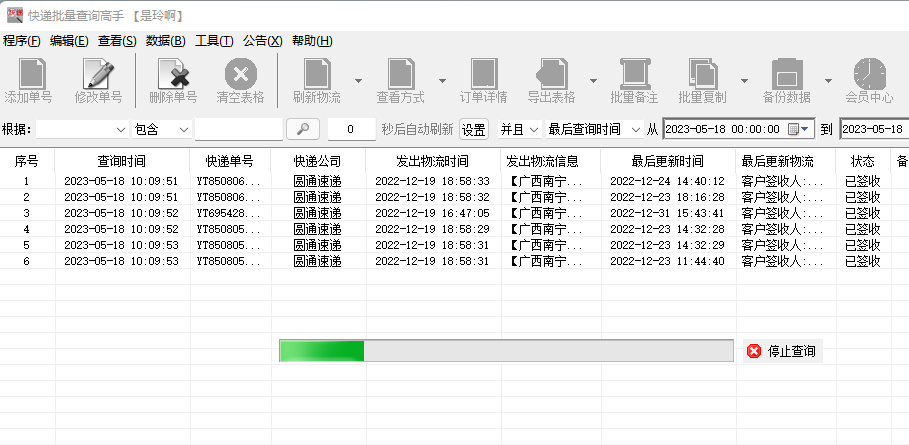Click sent time 2022-12-19 16:47:05
Viewport: 909px width, 445px height.
point(432,213)
